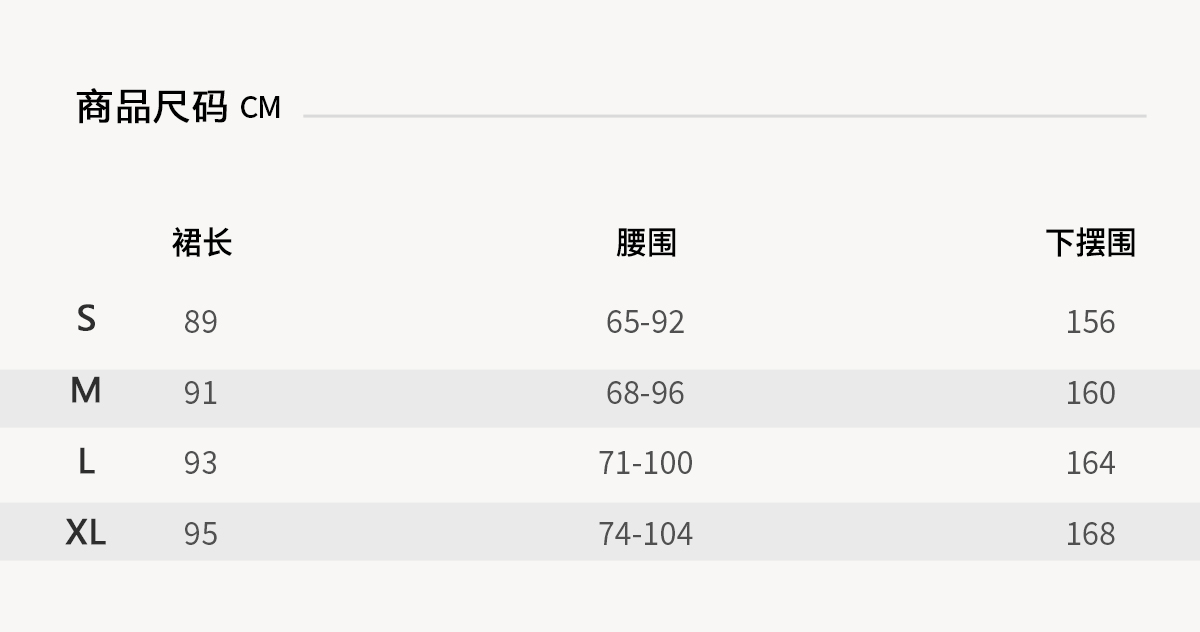Select the 下摆围 column header

pos(1090,243)
